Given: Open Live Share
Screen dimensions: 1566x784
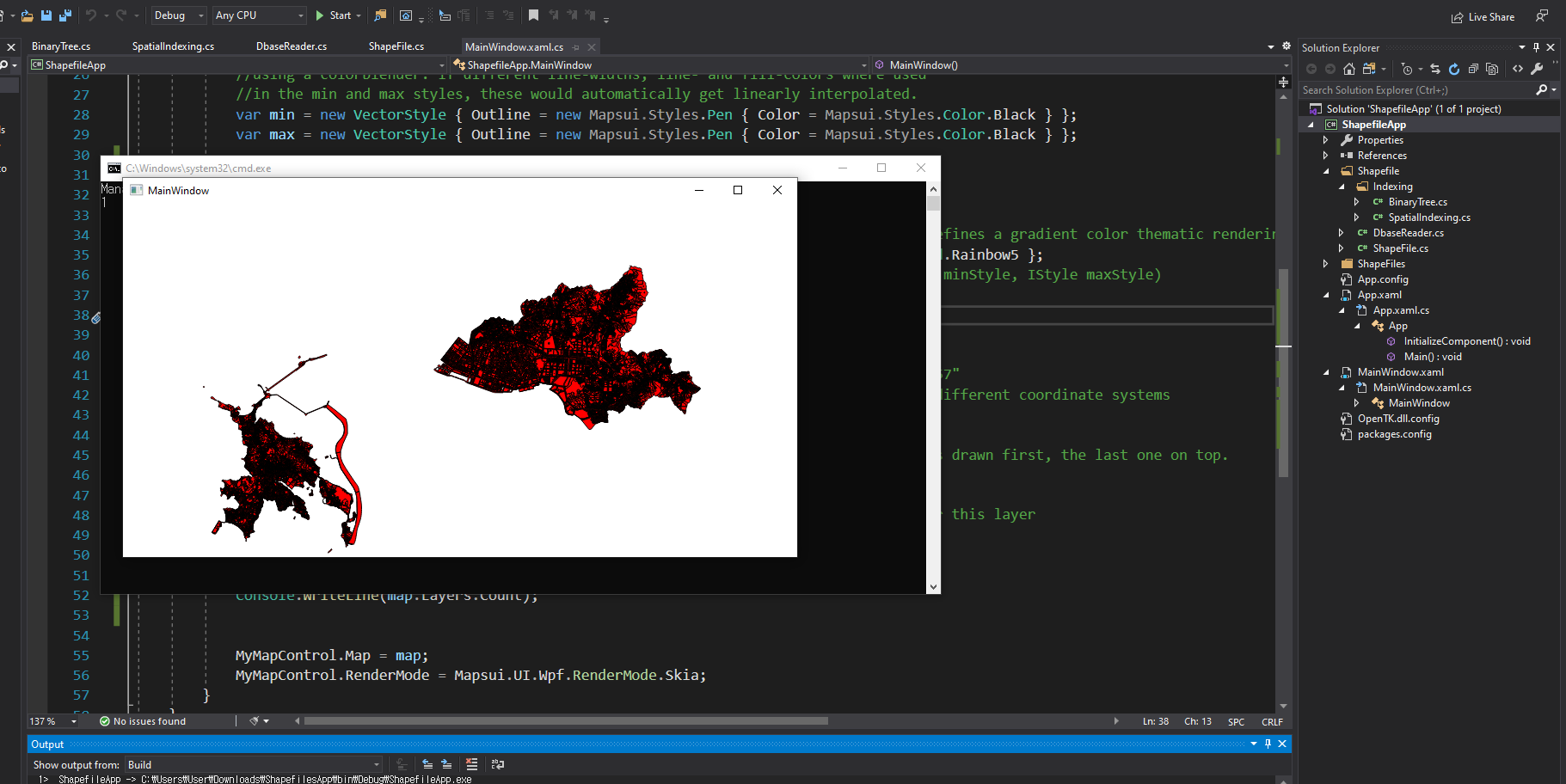Looking at the screenshot, I should (x=1483, y=17).
